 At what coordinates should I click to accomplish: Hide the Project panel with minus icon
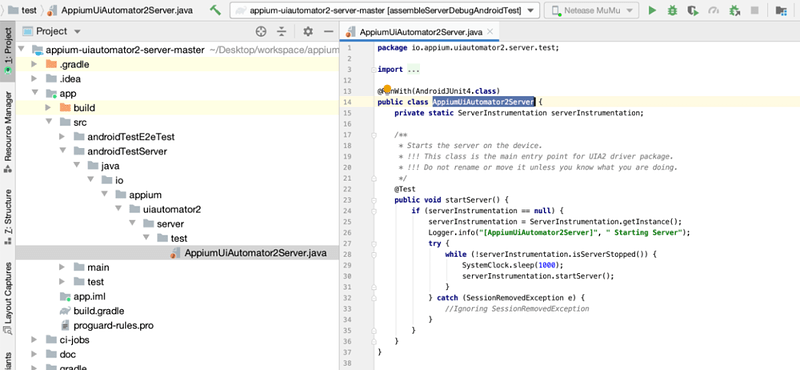[x=329, y=32]
